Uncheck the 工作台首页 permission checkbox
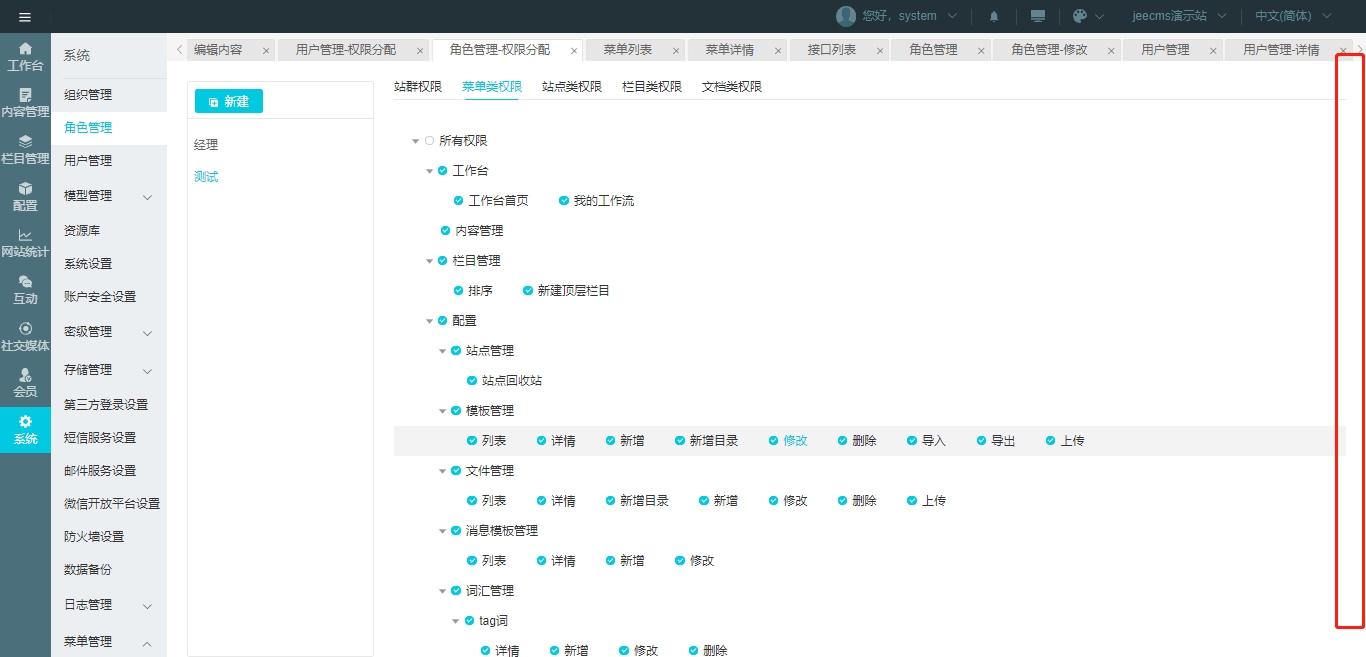Image resolution: width=1366 pixels, height=657 pixels. click(459, 201)
